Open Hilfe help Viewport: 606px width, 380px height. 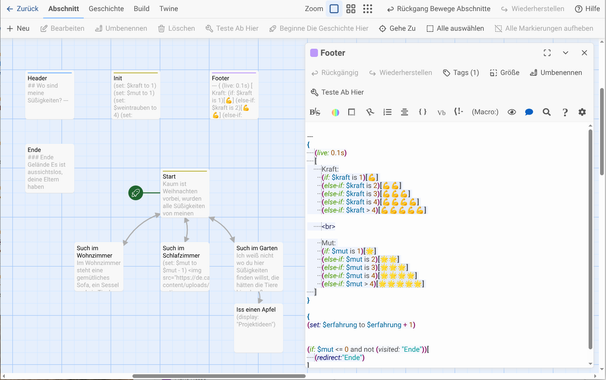587,9
